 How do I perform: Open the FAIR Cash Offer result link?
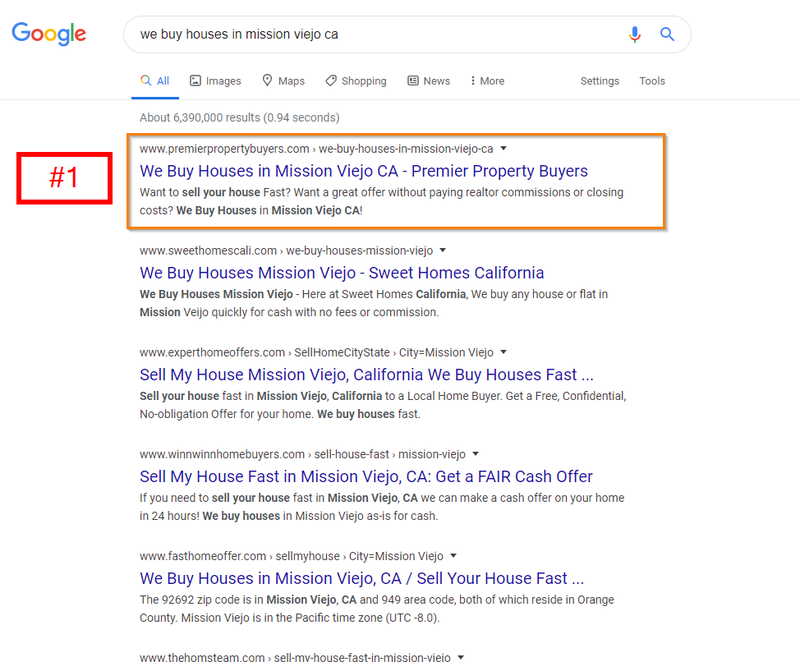point(366,476)
